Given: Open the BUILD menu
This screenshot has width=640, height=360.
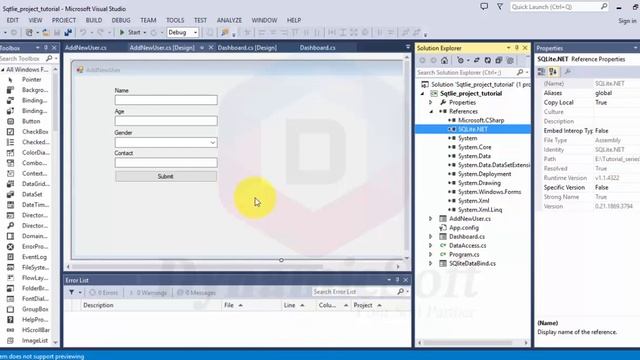Looking at the screenshot, I should tap(94, 20).
